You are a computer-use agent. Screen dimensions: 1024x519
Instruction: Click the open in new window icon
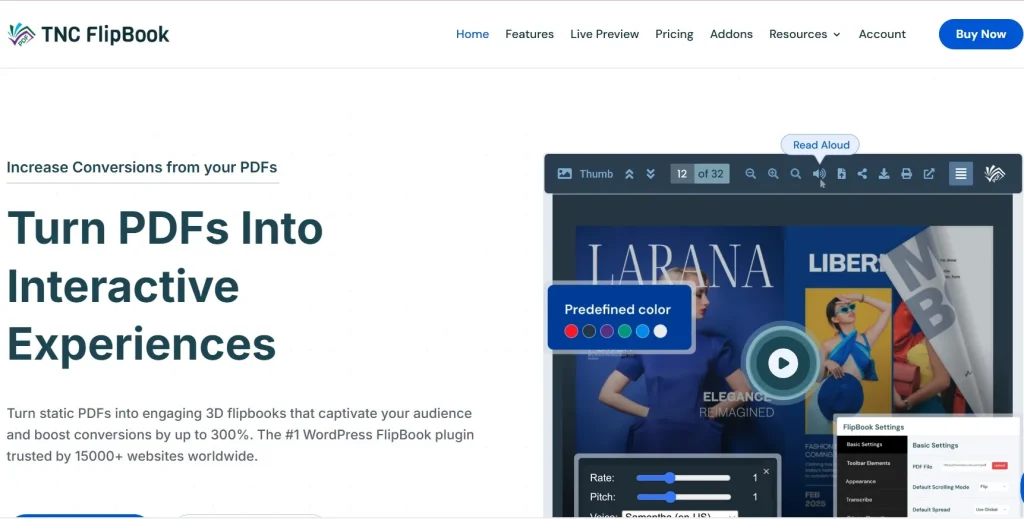929,174
